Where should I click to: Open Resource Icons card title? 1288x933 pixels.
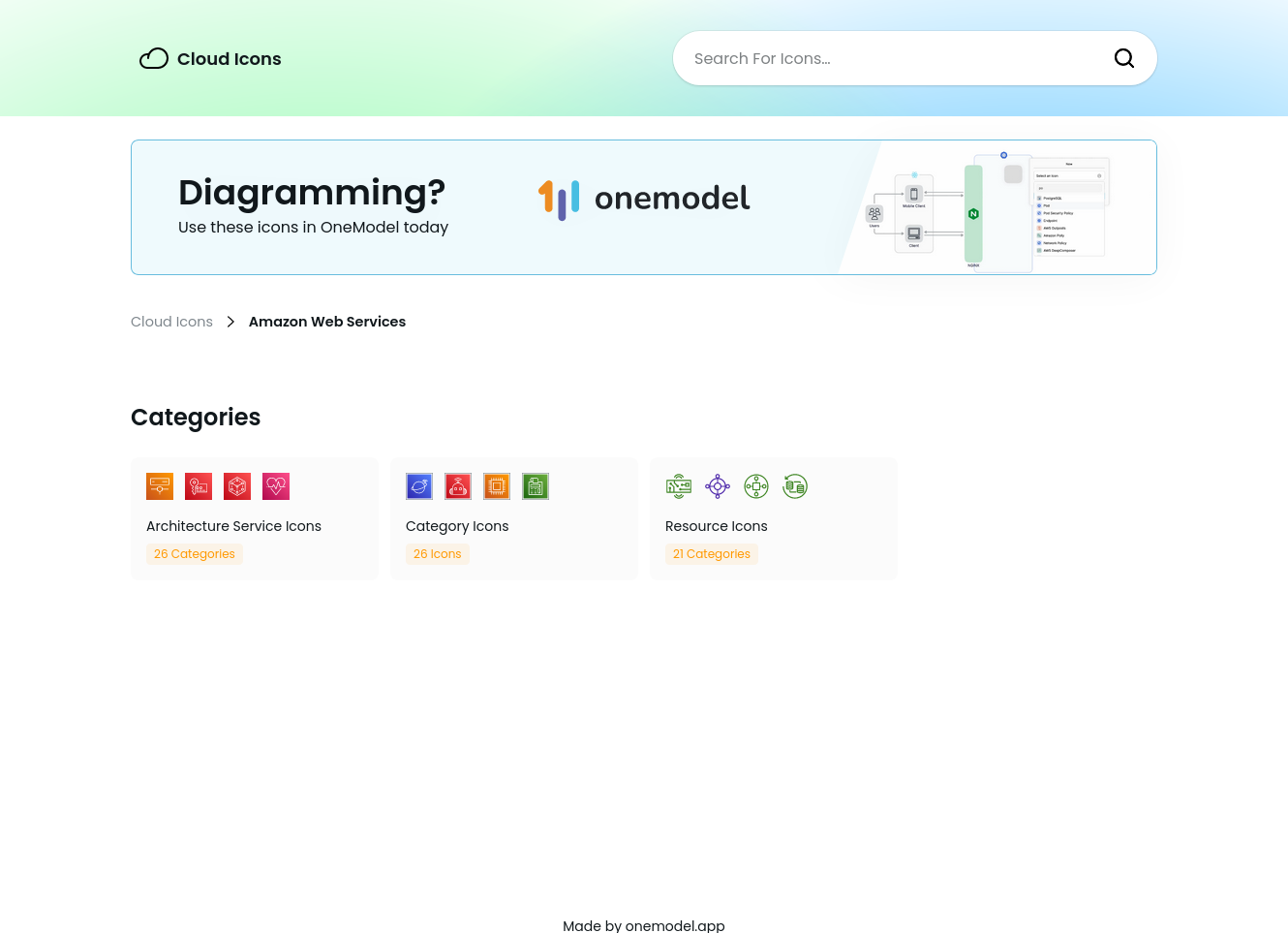pyautogui.click(x=716, y=526)
